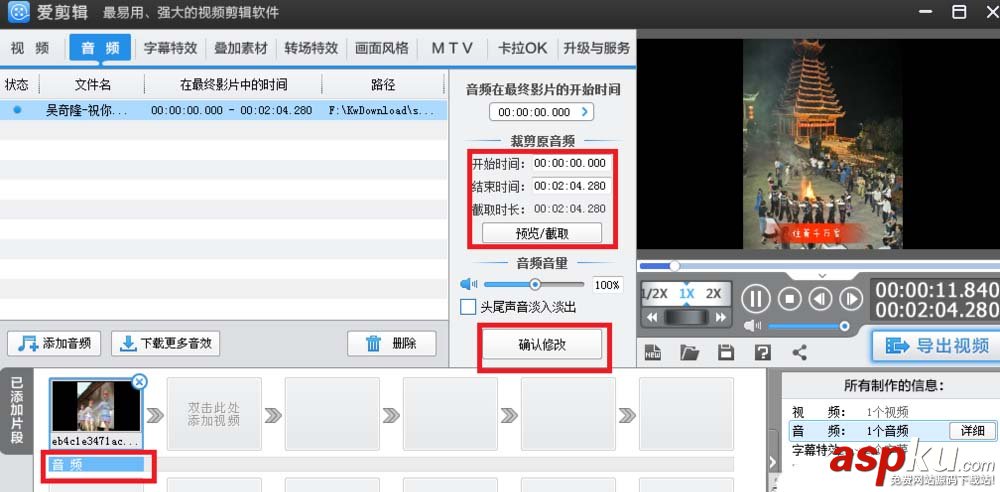Click 下载更多音效 button
Viewport: 1000px width, 492px height.
point(165,343)
